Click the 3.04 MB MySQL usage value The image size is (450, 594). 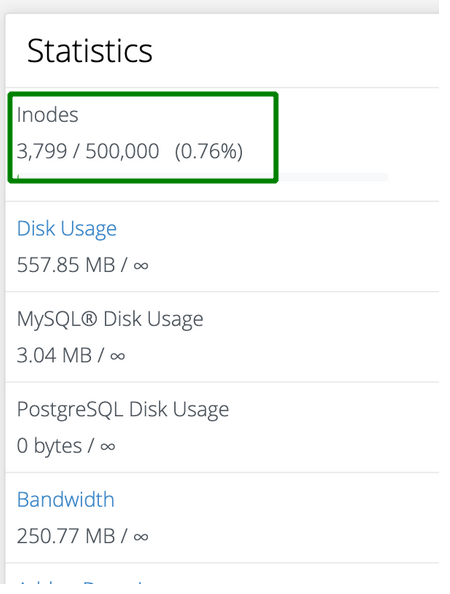(54, 355)
